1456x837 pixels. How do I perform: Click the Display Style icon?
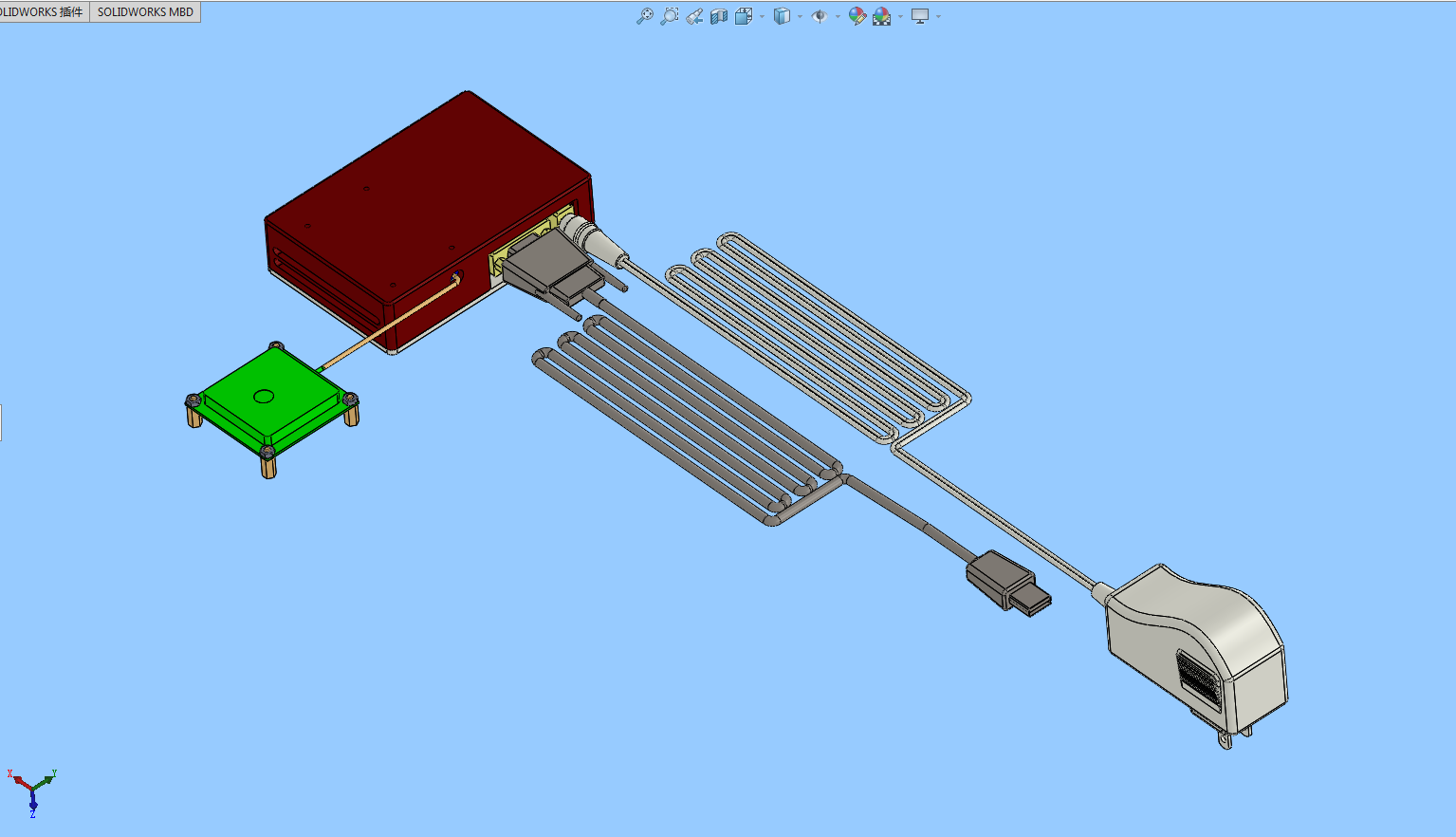pos(782,16)
